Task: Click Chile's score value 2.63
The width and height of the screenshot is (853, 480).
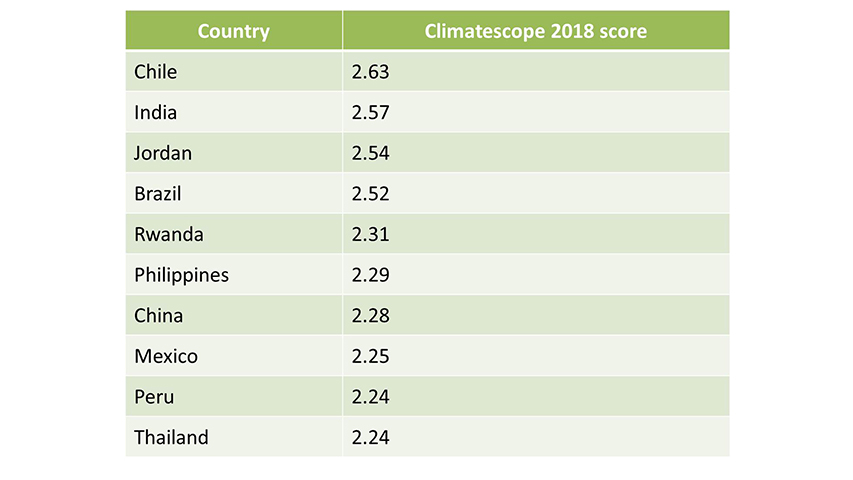Action: [x=370, y=72]
